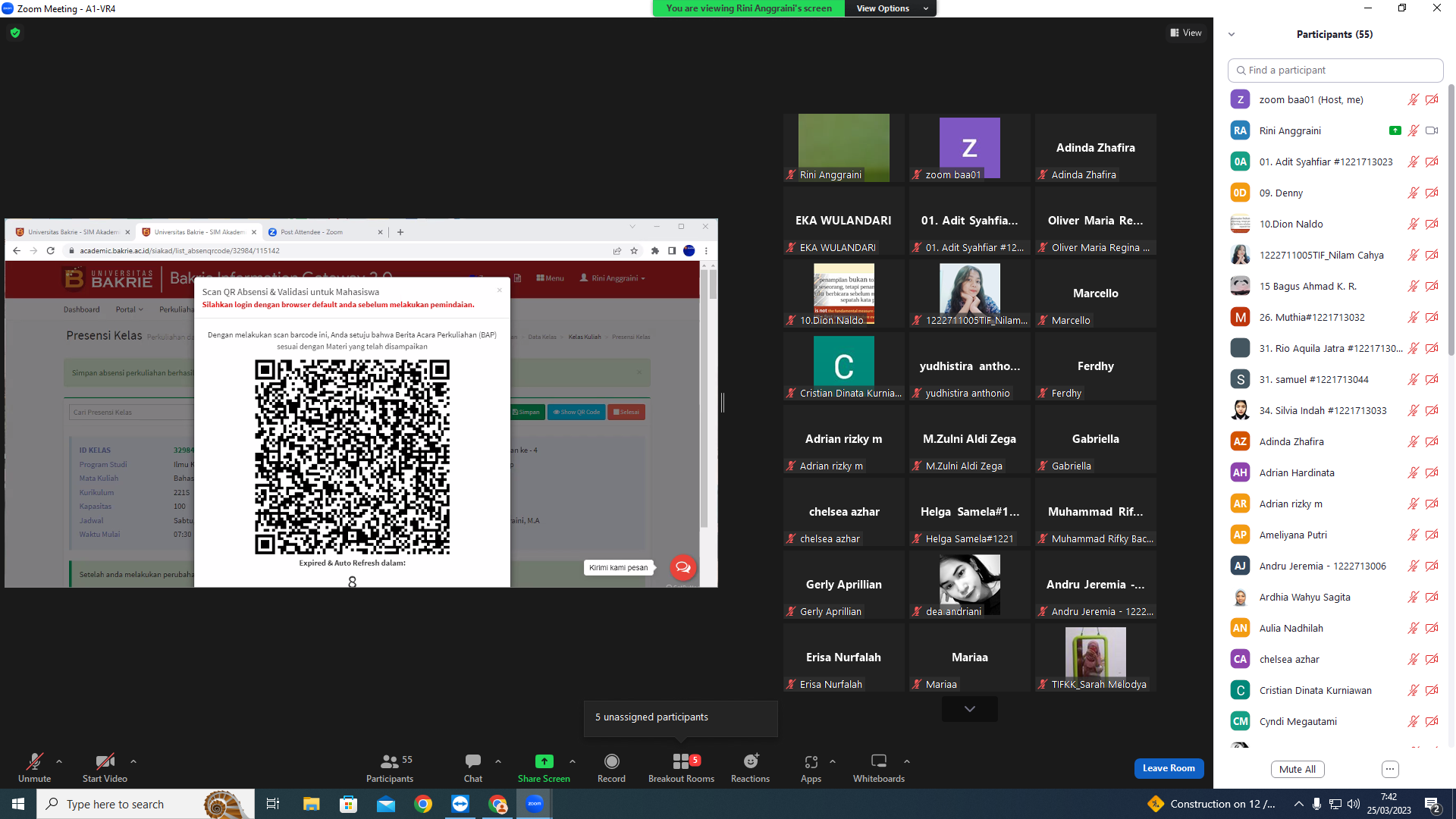The image size is (1456, 819).
Task: Select Rini Anggraini video tile
Action: point(844,148)
